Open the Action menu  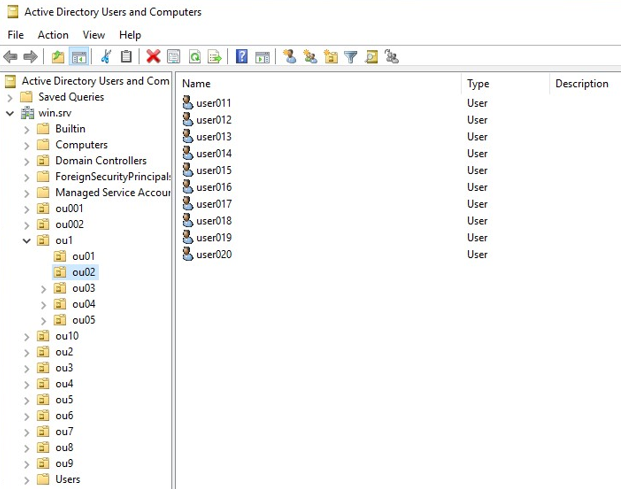click(53, 35)
